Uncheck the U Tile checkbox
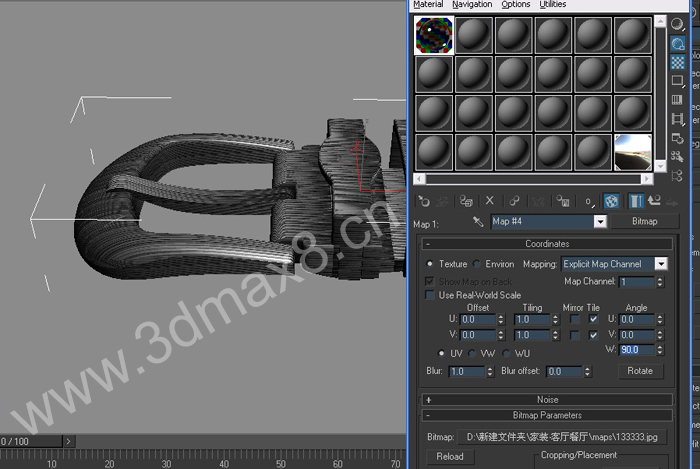This screenshot has height=469, width=700. (x=593, y=319)
